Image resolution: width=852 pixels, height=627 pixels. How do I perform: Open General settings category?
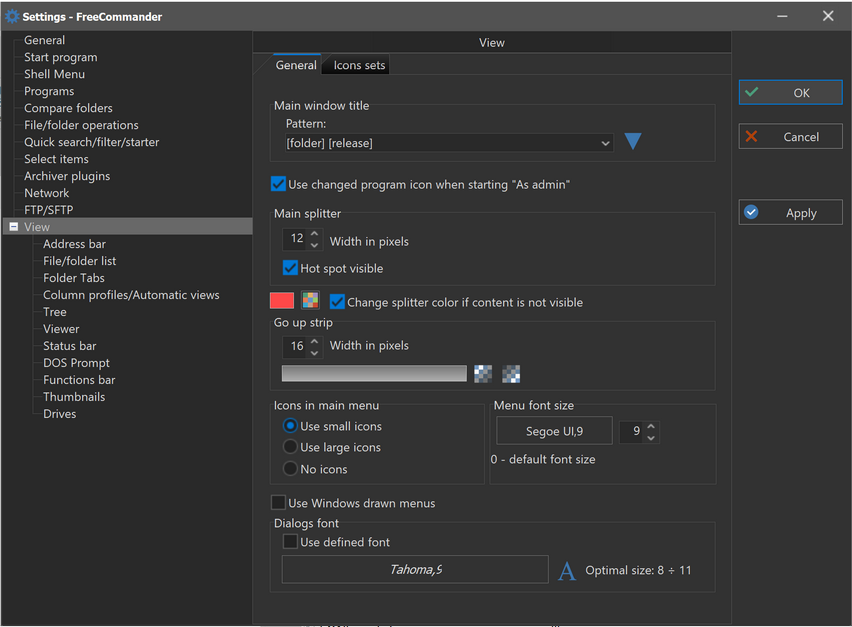coord(45,40)
